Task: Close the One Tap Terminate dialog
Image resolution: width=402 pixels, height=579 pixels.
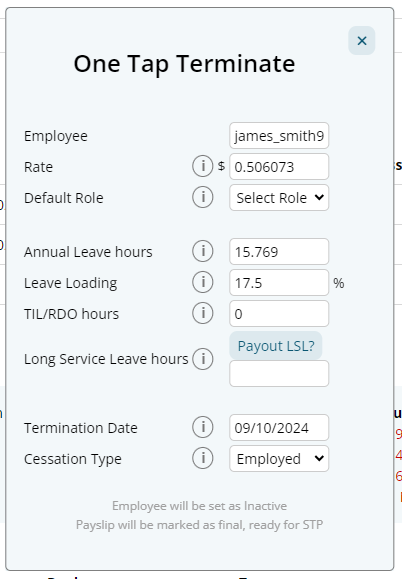Action: pos(362,41)
